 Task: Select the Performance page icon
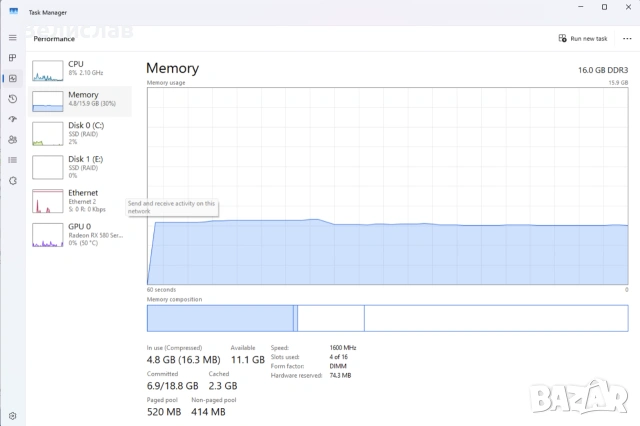[13, 78]
